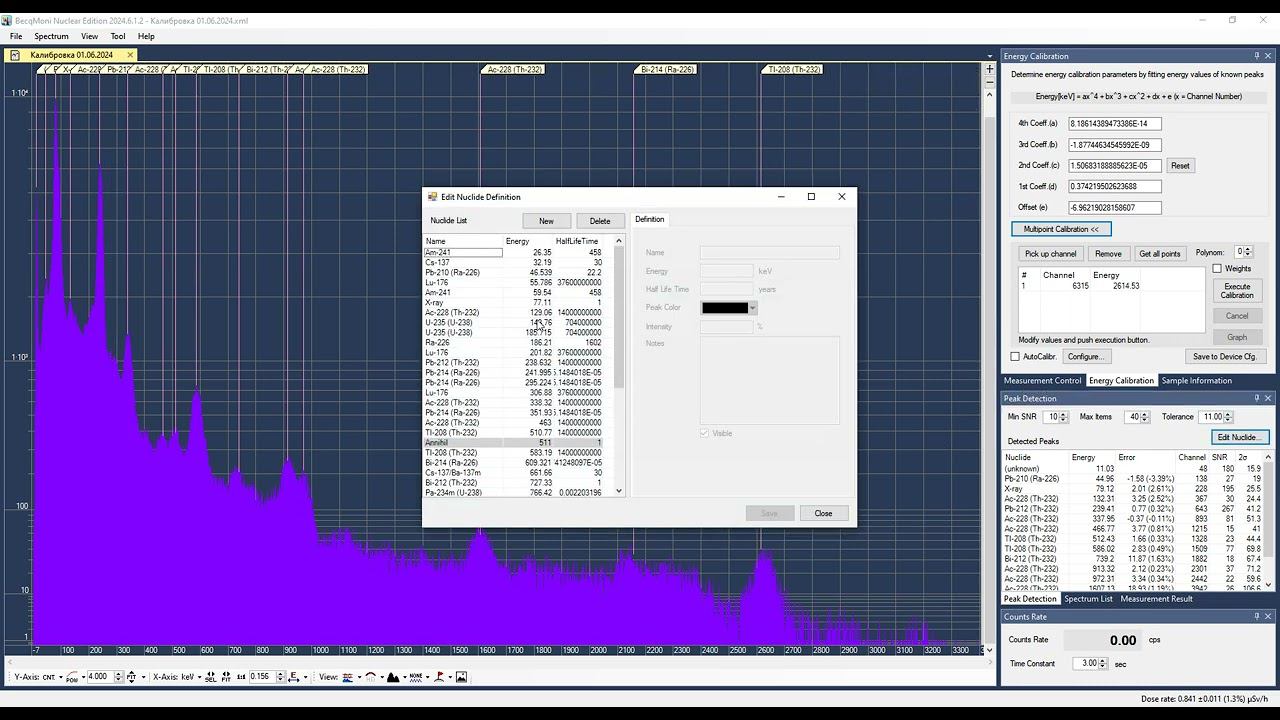1280x720 pixels.
Task: Open the Peak Color dropdown
Action: [x=752, y=308]
